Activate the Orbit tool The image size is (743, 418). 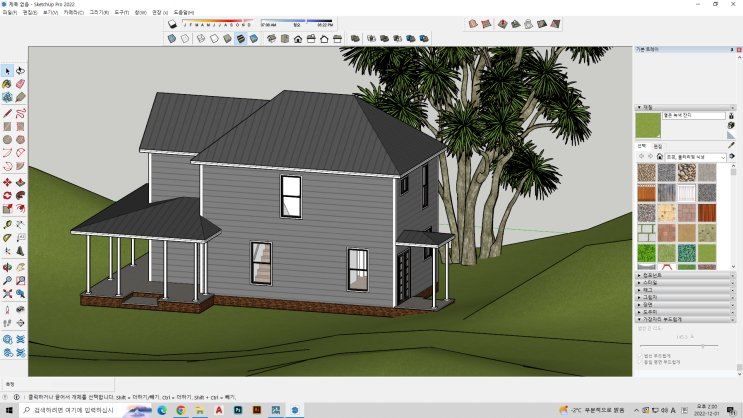(8, 267)
